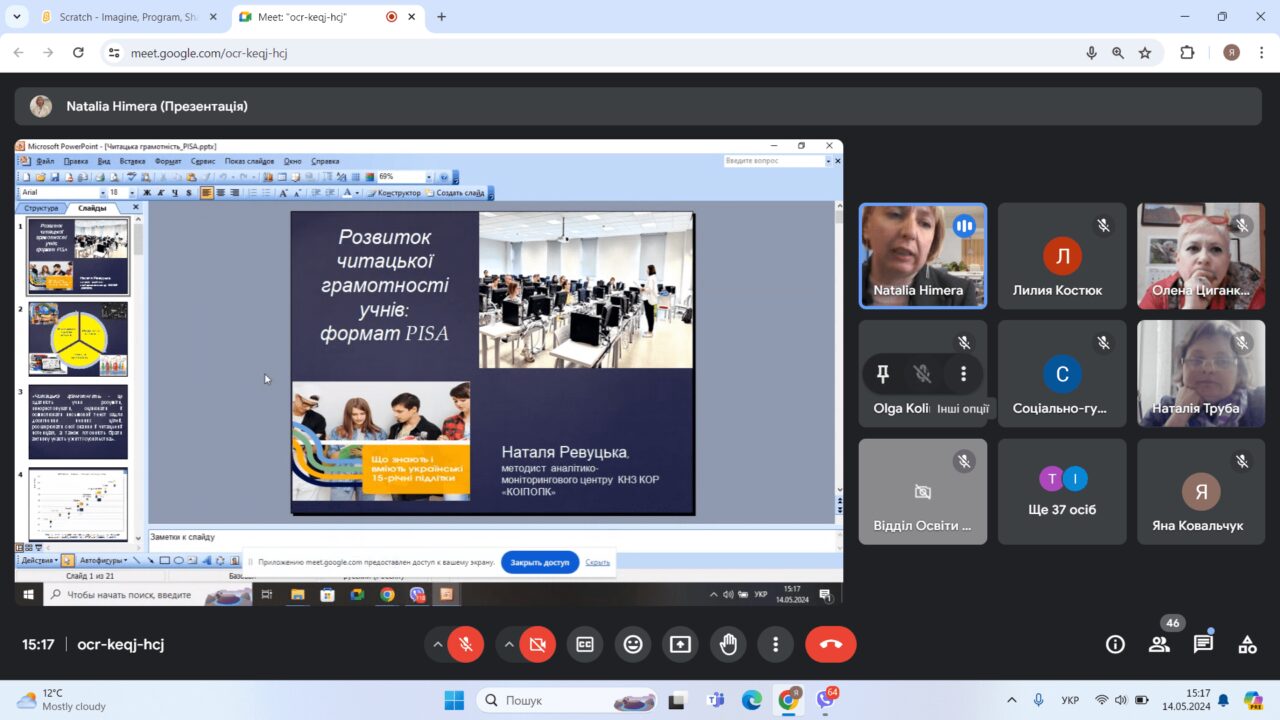Image resolution: width=1280 pixels, height=720 pixels.
Task: Send an emoji reaction
Action: (x=632, y=645)
